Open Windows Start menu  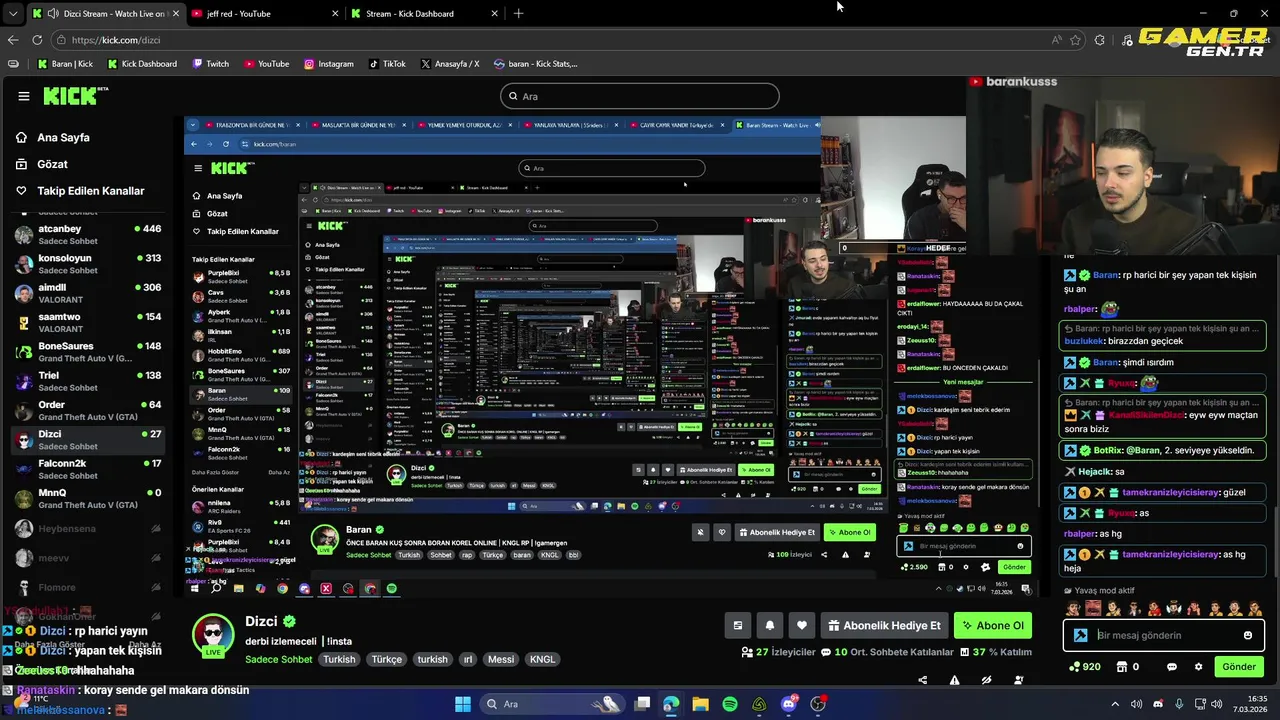(x=463, y=704)
